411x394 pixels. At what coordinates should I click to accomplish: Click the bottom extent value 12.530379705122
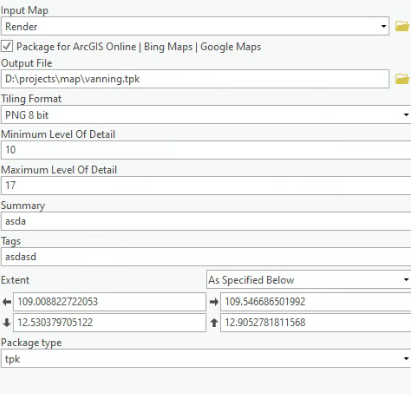point(109,322)
